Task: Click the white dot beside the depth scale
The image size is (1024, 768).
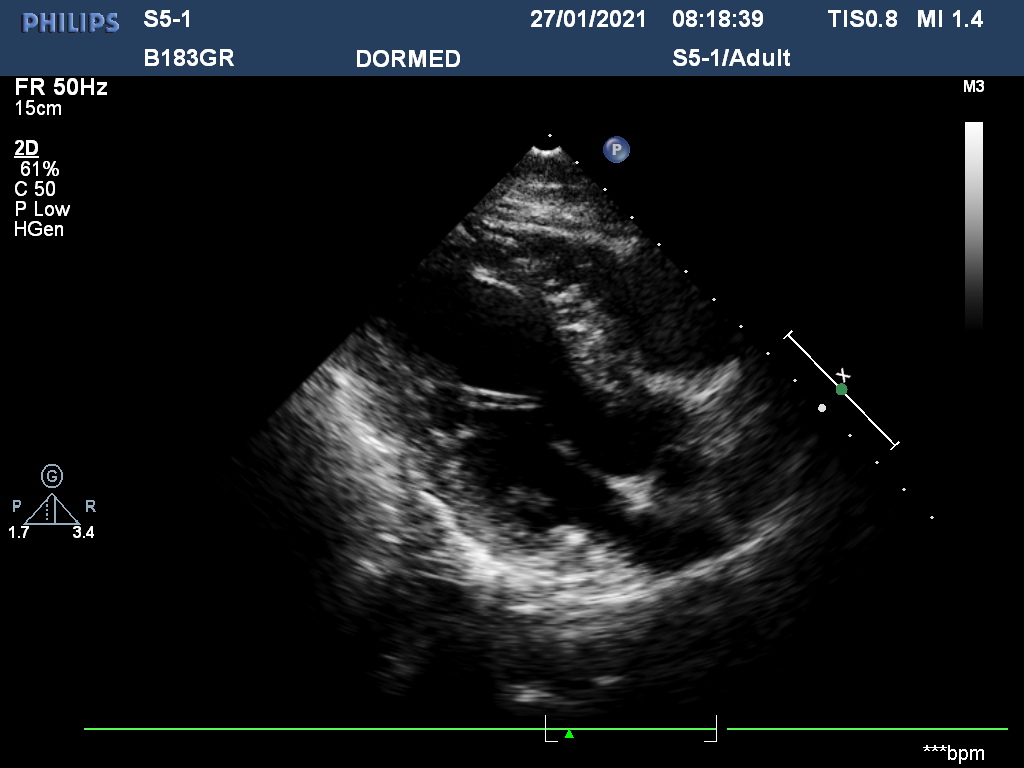Action: 822,408
